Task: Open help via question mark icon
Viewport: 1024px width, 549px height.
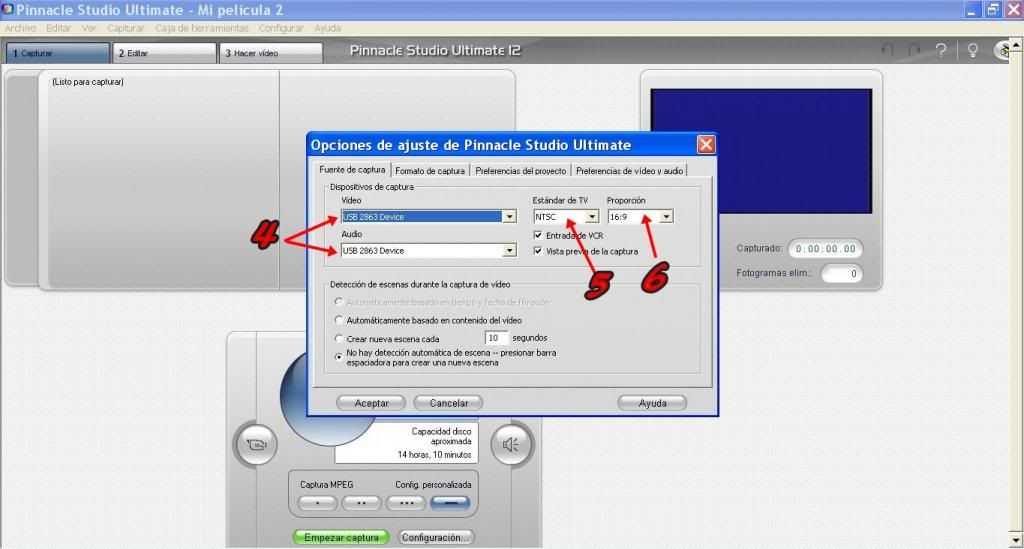Action: click(940, 50)
